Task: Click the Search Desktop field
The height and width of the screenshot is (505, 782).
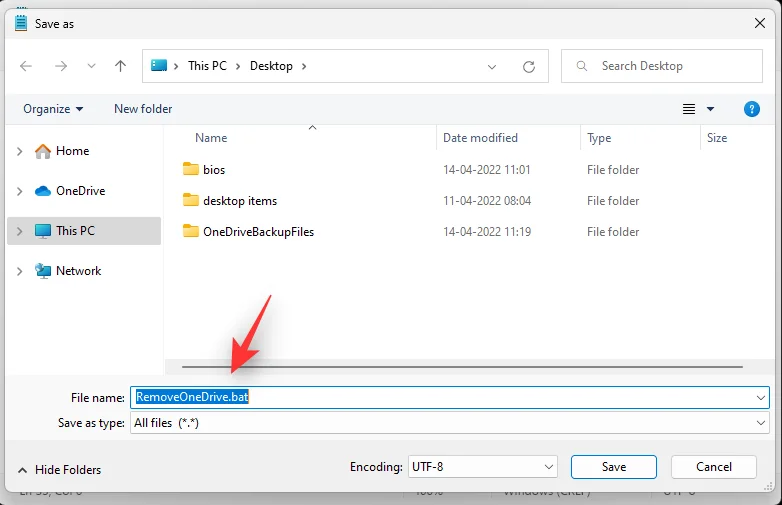Action: point(661,66)
